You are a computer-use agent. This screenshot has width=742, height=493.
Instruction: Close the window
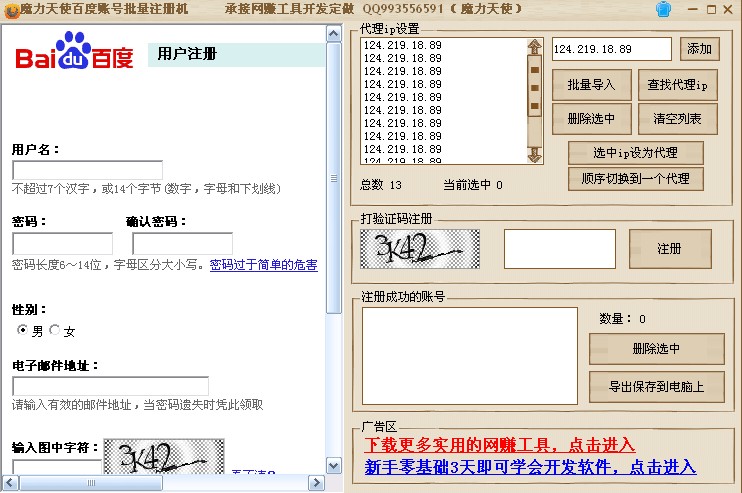728,9
